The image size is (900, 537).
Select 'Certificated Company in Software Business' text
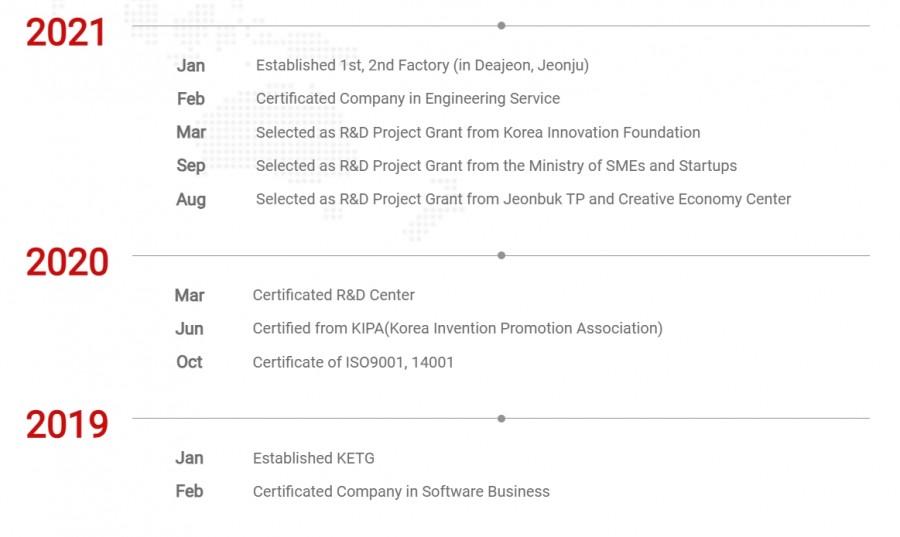click(x=401, y=491)
